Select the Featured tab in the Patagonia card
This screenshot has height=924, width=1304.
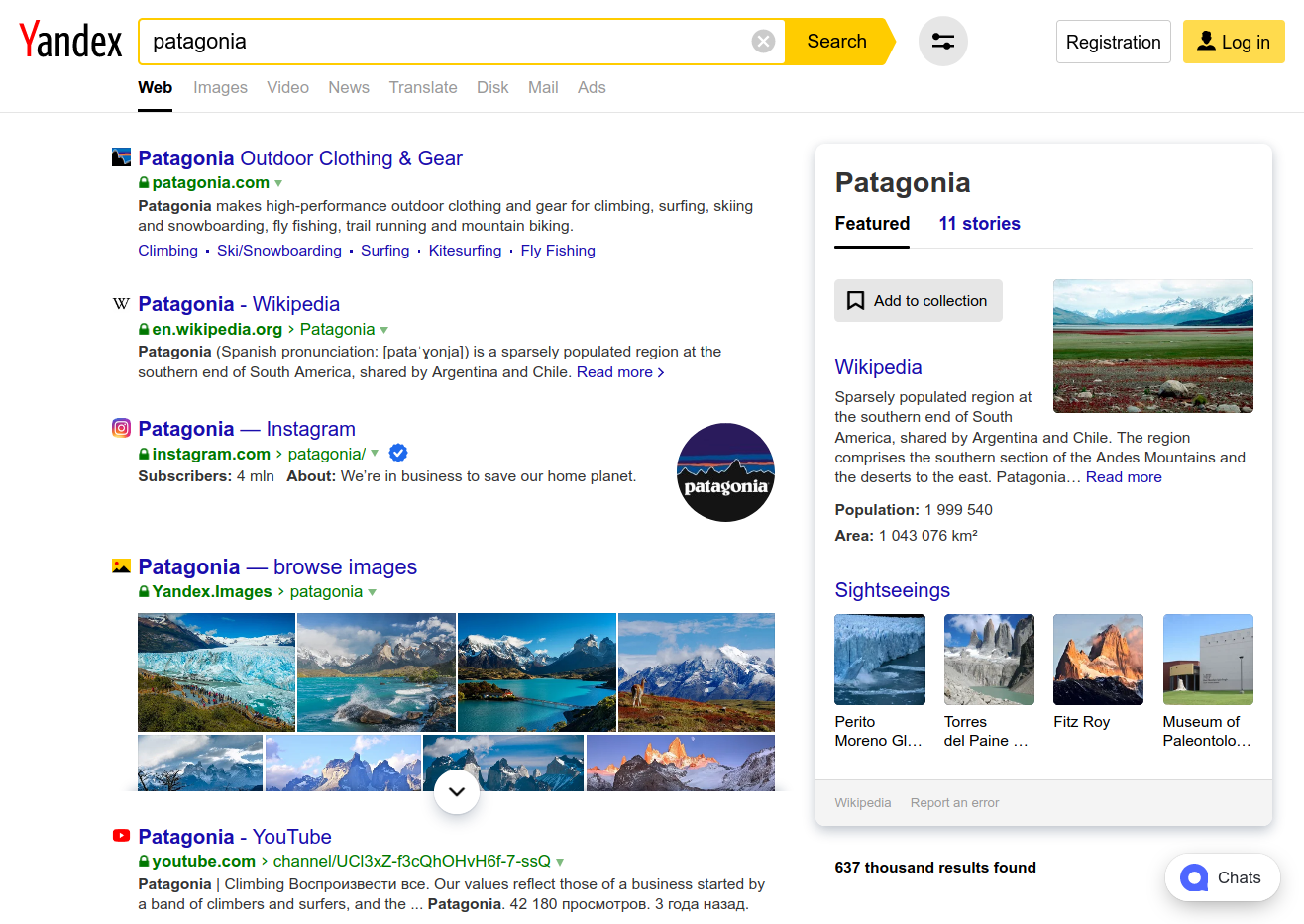[872, 224]
